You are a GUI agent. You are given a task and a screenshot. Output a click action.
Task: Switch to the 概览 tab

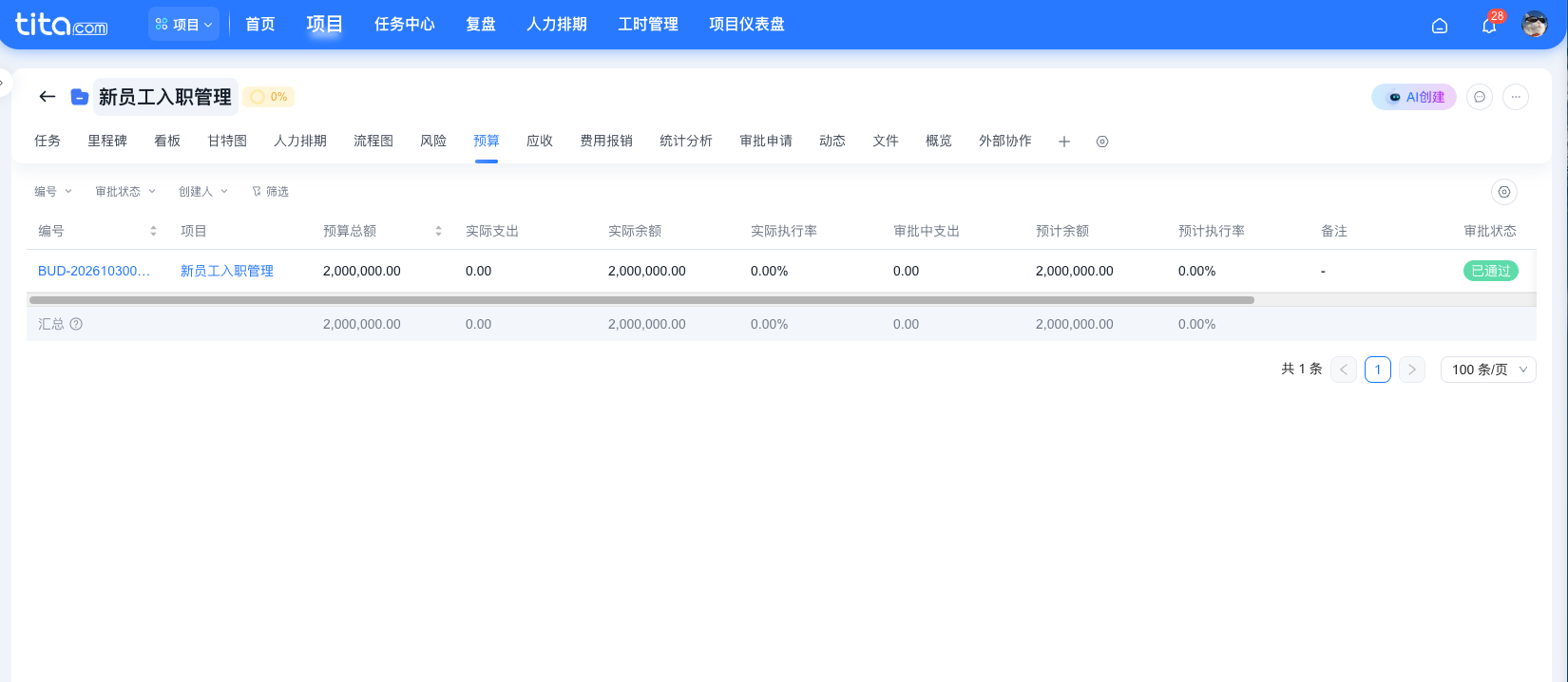click(x=939, y=141)
